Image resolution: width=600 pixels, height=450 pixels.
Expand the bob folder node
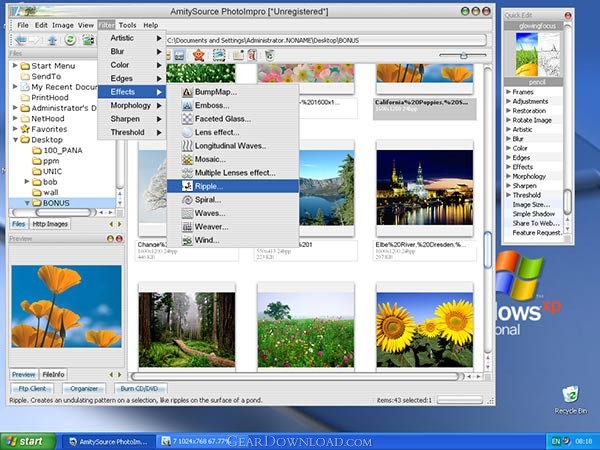27,181
